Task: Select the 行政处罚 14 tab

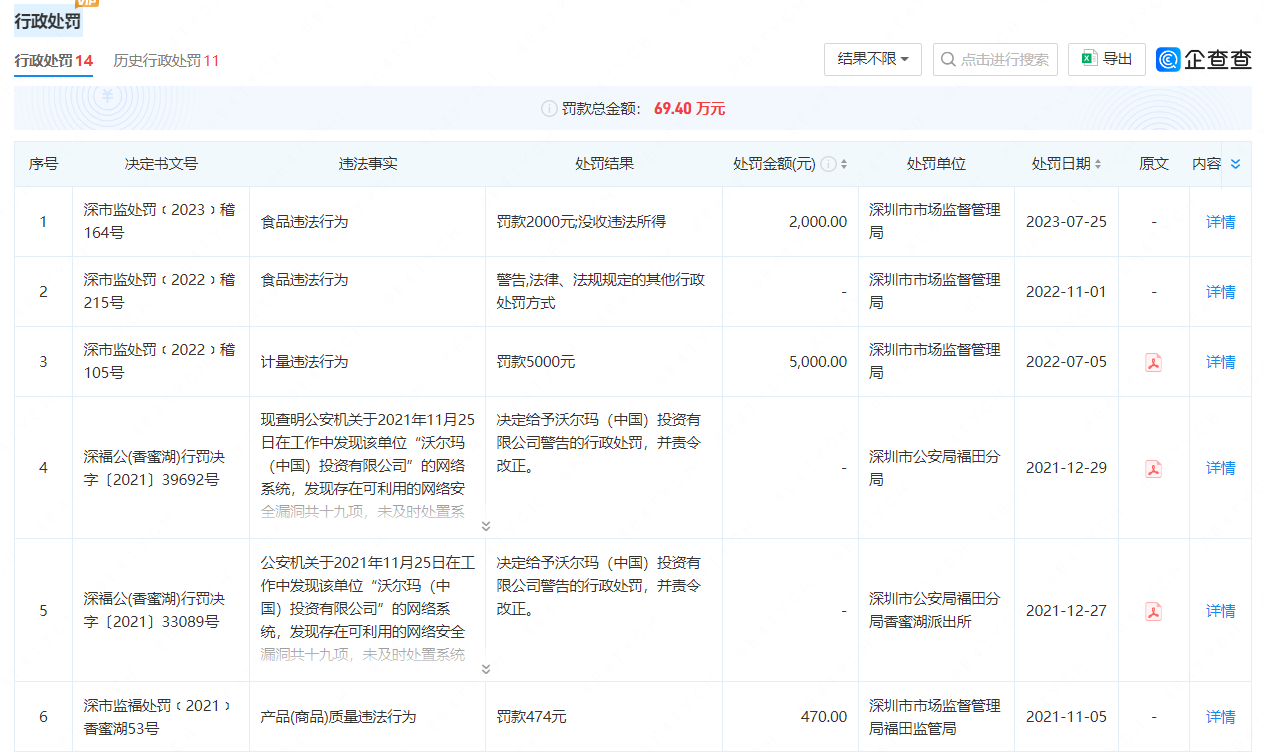Action: click(54, 61)
